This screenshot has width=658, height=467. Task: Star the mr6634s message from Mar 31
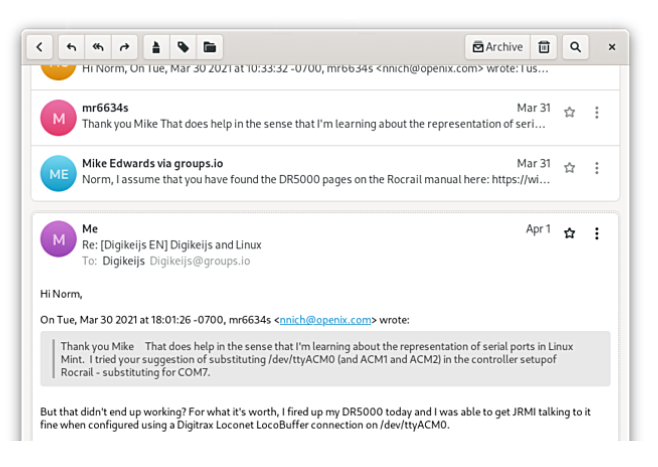click(x=569, y=113)
